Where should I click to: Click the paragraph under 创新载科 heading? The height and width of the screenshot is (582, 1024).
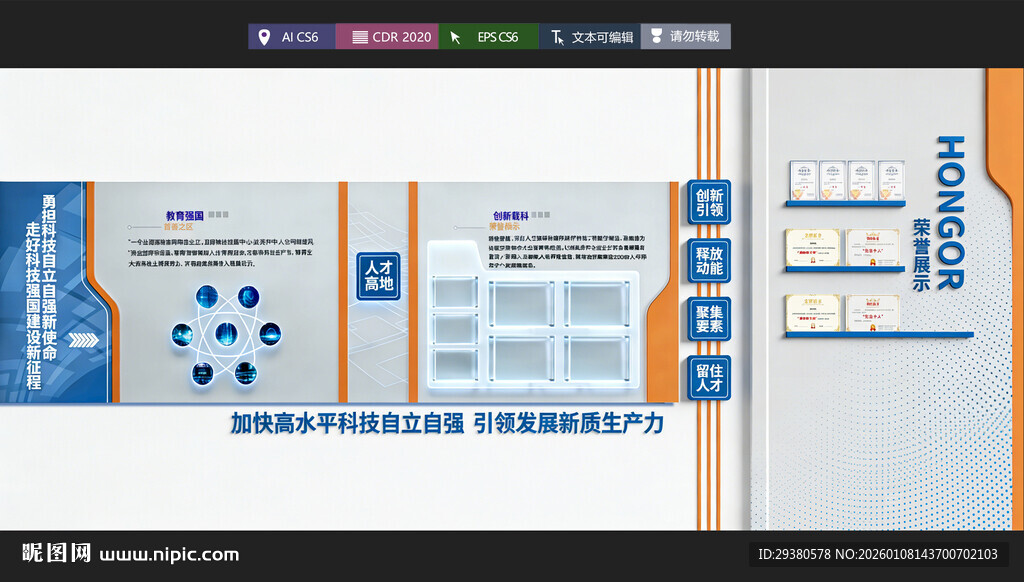pyautogui.click(x=567, y=252)
